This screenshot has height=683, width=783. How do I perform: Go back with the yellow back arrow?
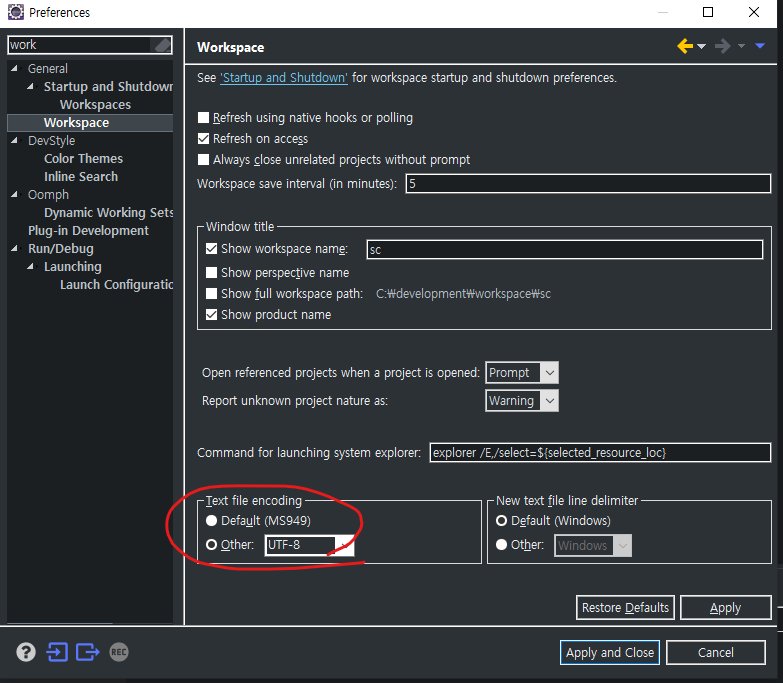685,46
